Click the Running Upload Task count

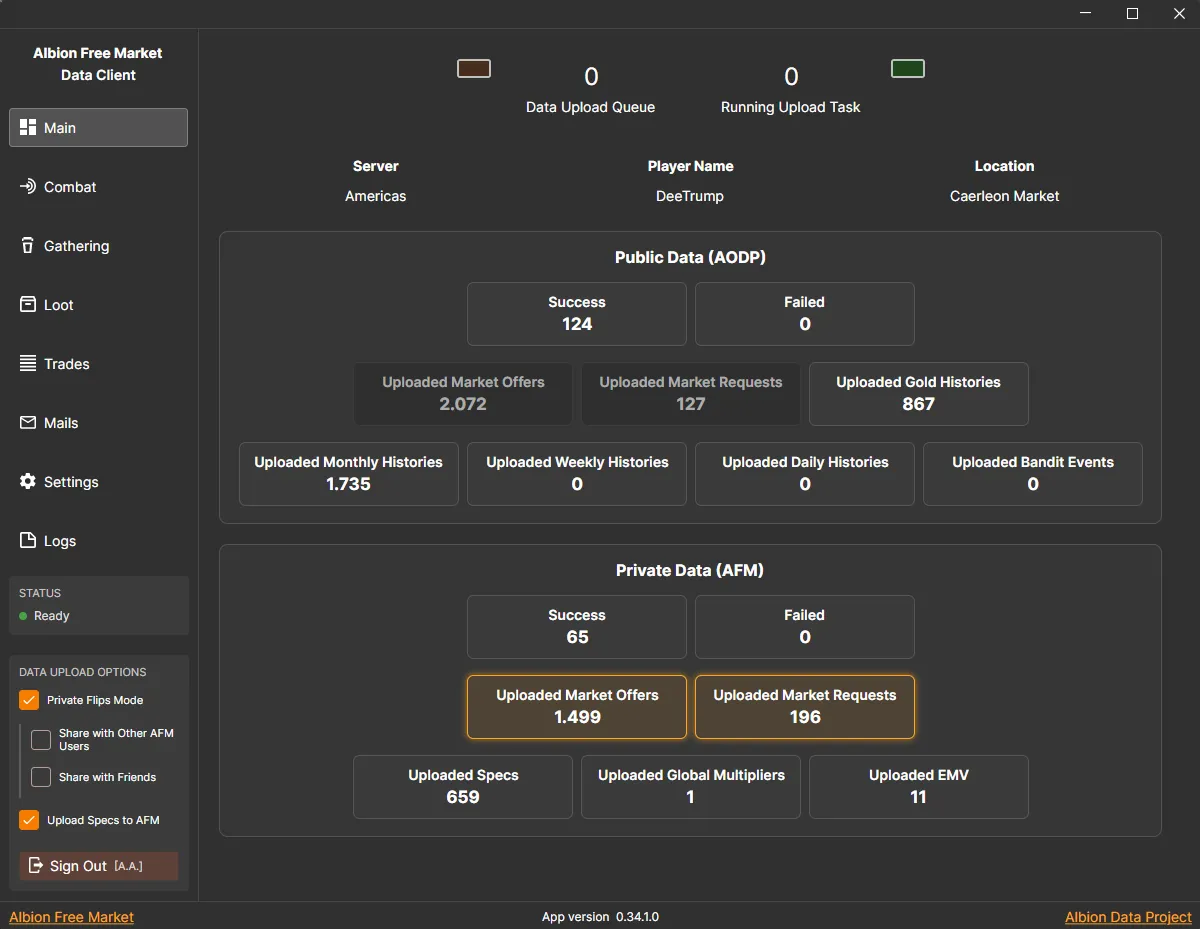tap(791, 77)
